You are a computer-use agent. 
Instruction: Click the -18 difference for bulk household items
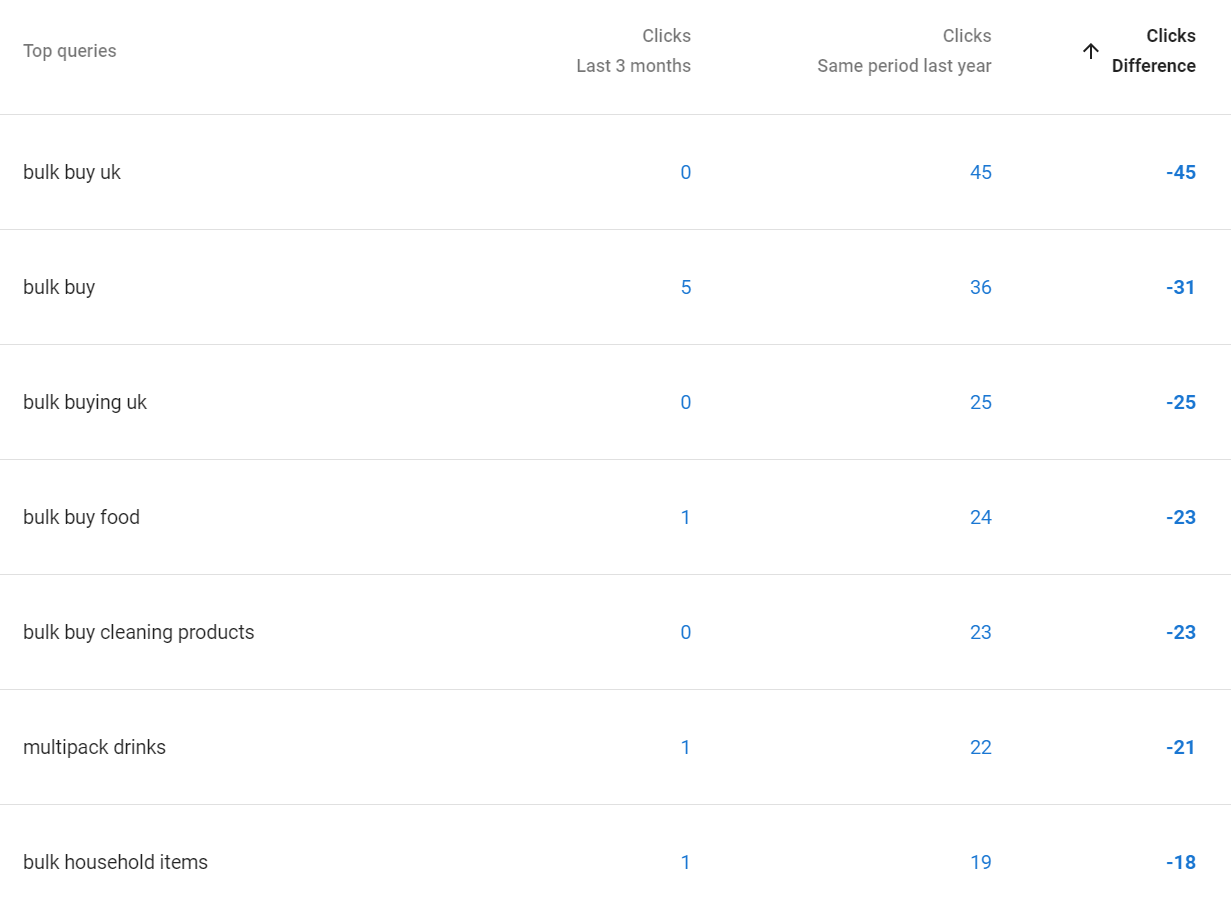(1180, 862)
